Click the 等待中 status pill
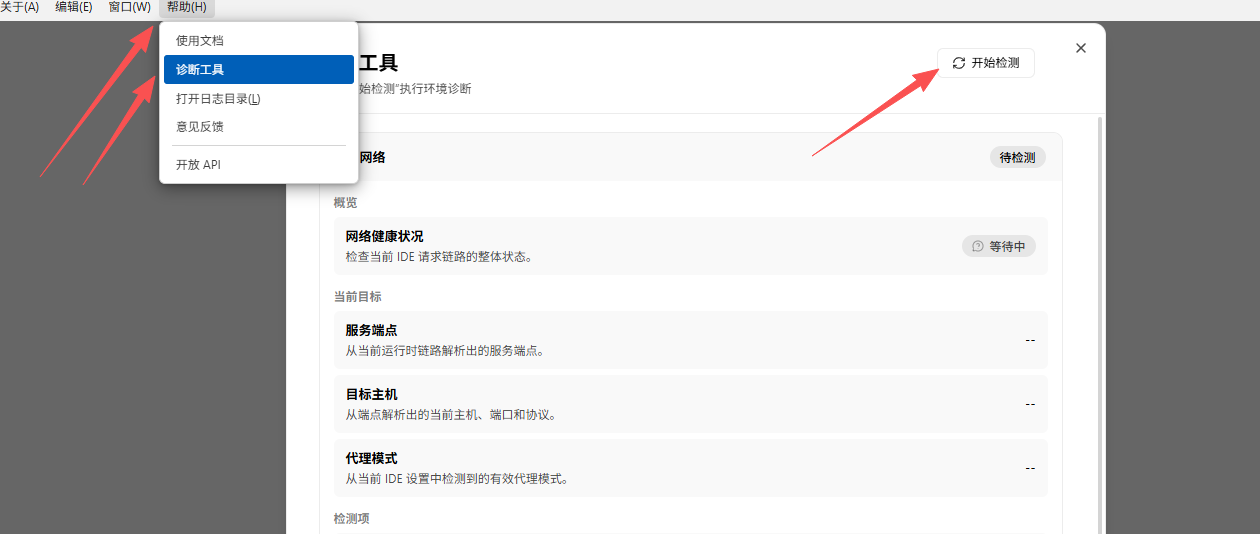 (999, 246)
